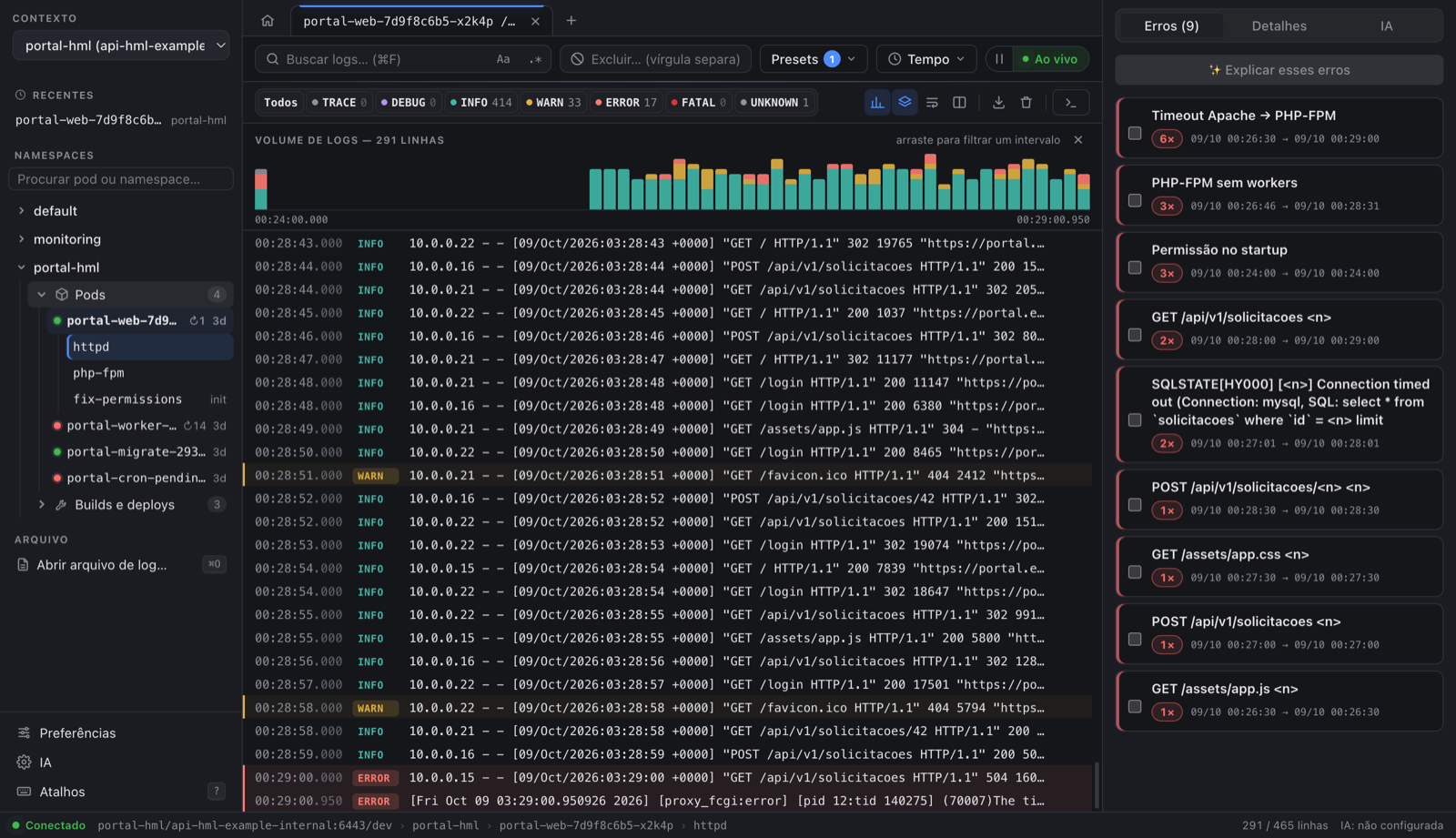The height and width of the screenshot is (838, 1456).
Task: Click the Ao vivo live button
Action: point(1050,59)
